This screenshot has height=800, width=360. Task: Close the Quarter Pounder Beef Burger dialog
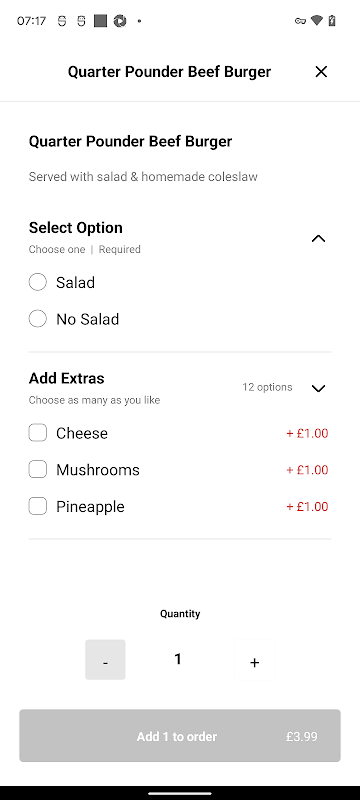(321, 72)
